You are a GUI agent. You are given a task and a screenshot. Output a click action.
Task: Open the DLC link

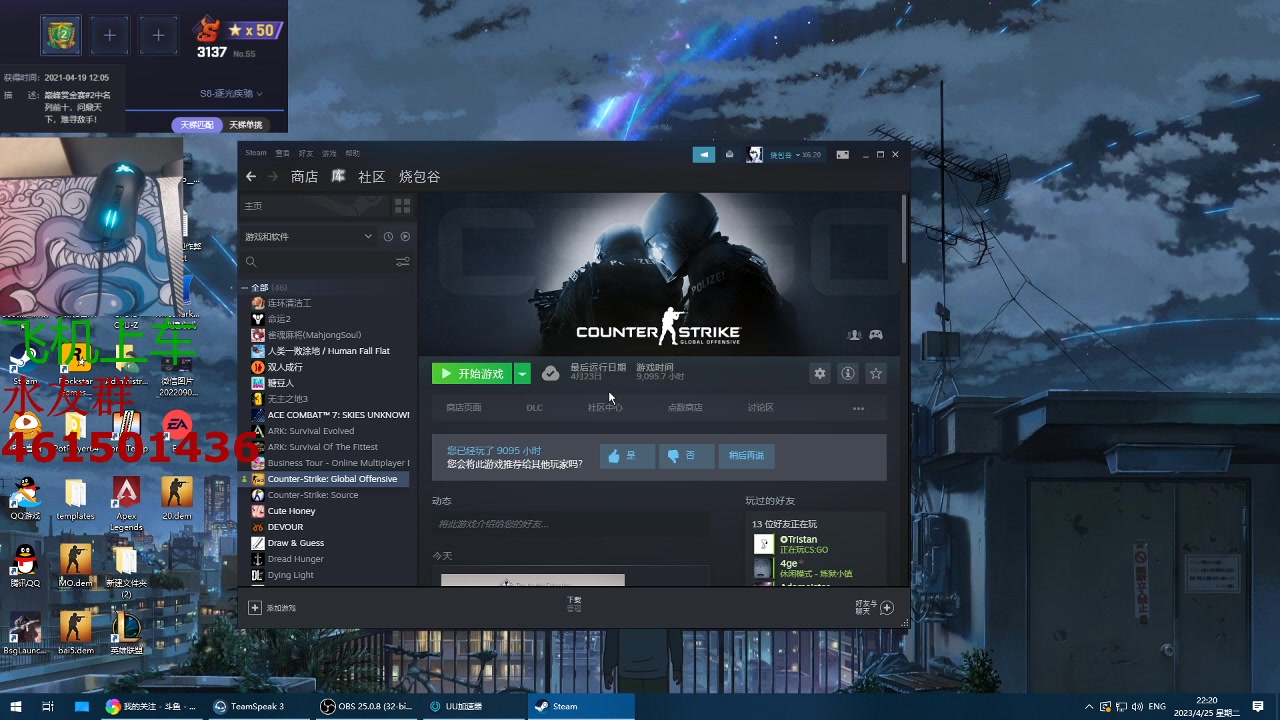[x=534, y=408]
